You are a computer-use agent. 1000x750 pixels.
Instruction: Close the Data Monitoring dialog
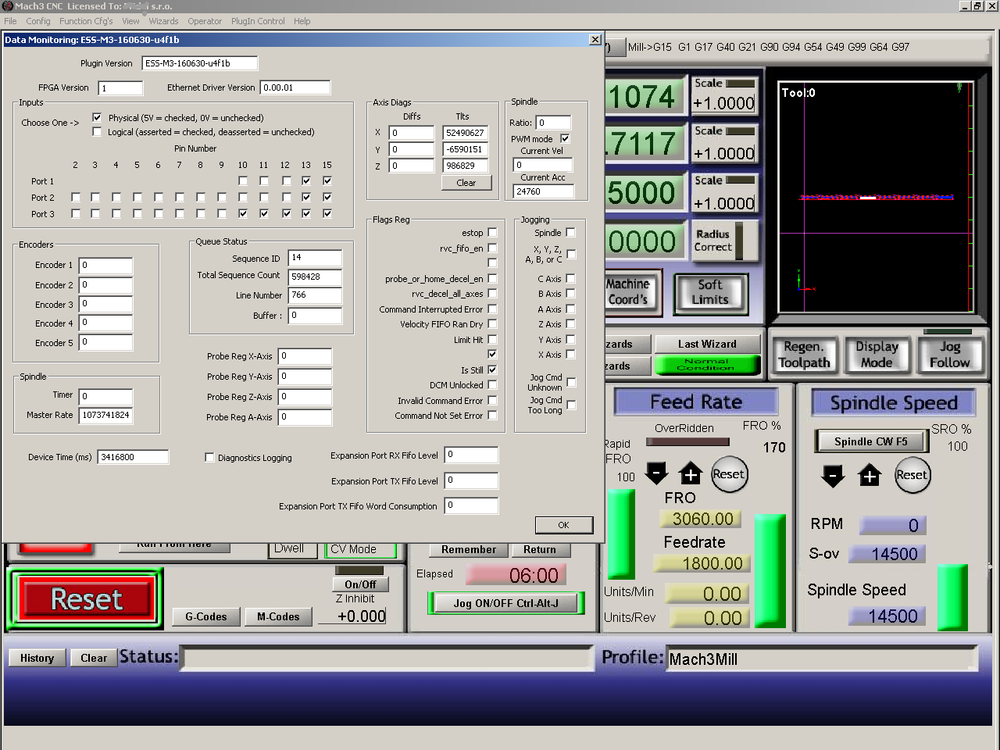[x=595, y=40]
